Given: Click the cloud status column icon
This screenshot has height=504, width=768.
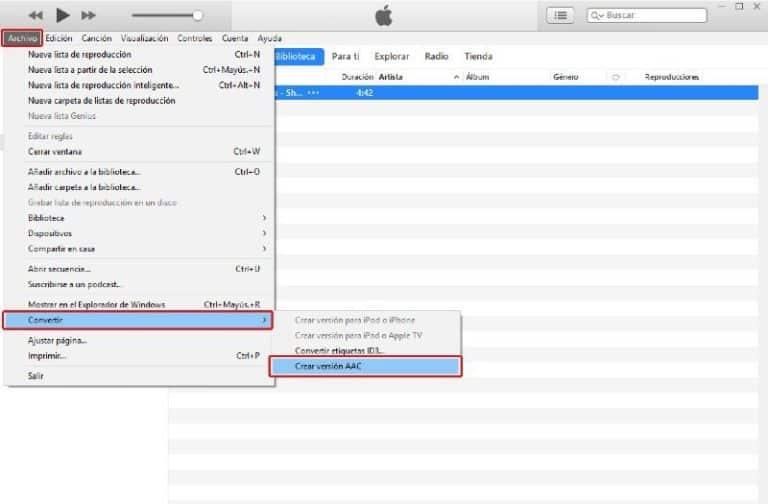Looking at the screenshot, I should click(x=615, y=77).
